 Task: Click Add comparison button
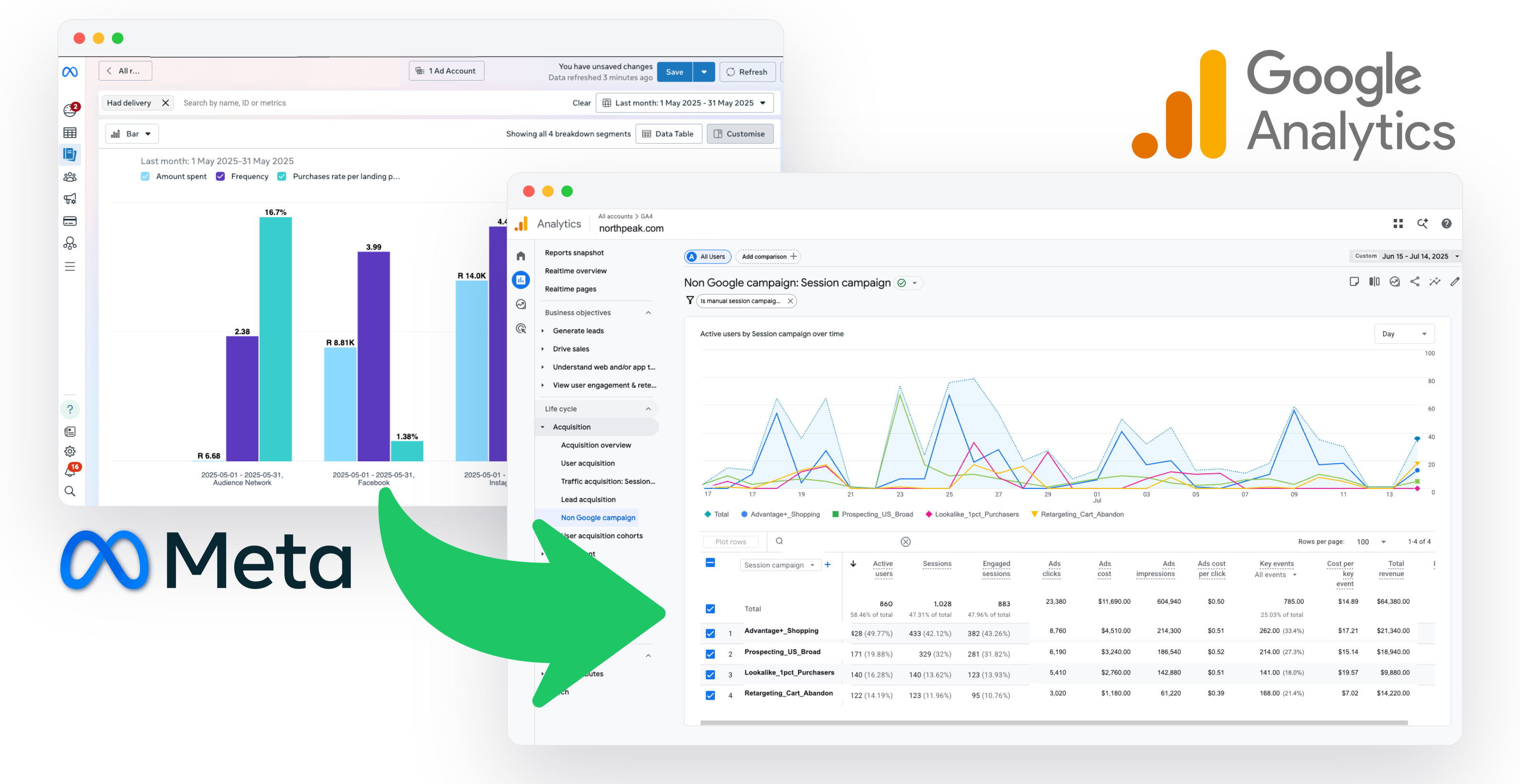point(768,257)
